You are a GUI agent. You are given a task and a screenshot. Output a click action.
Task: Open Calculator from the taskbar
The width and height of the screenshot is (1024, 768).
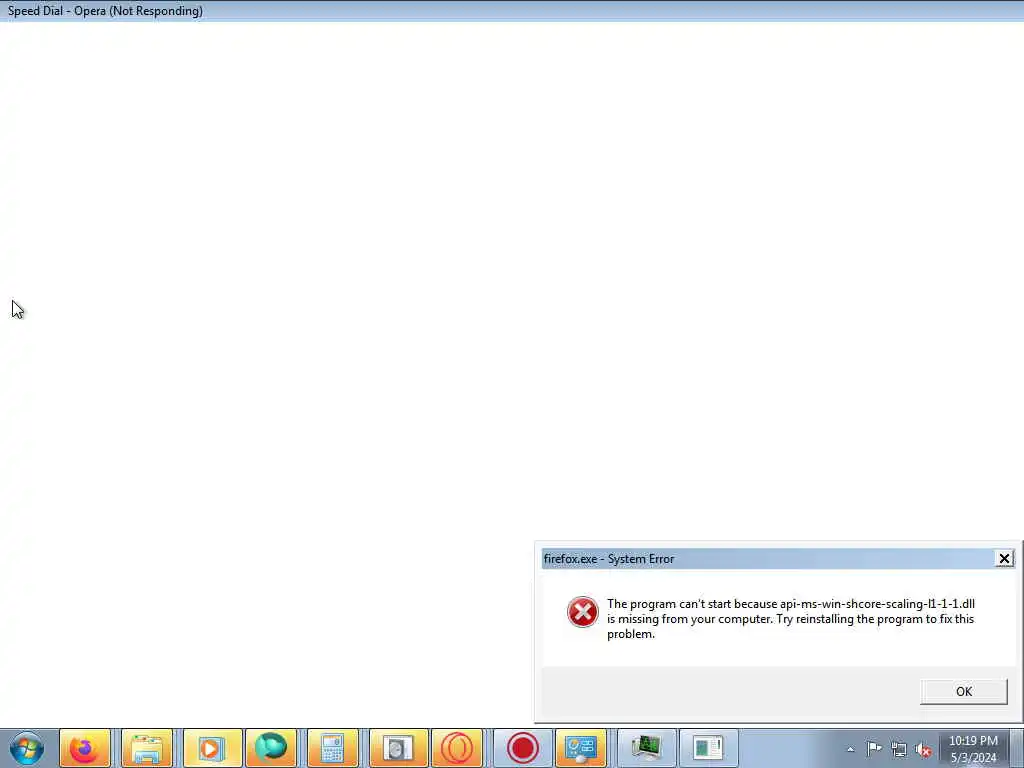[x=332, y=748]
